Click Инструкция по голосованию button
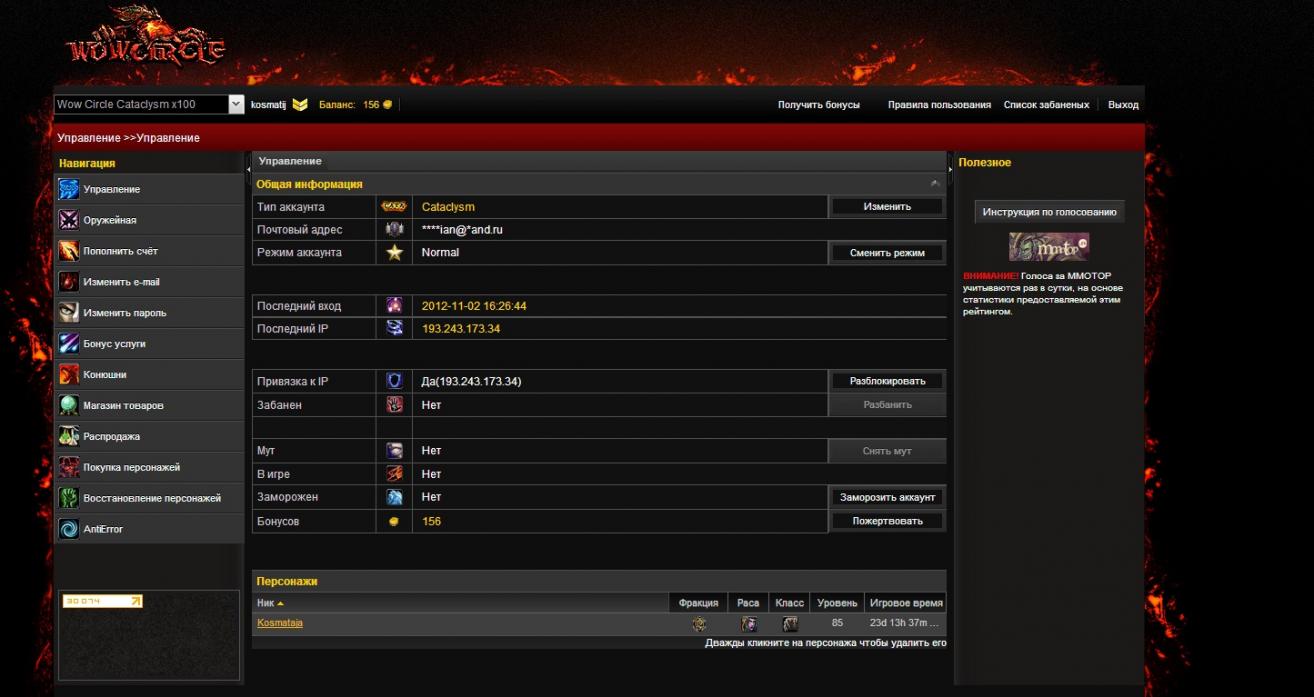Viewport: 1314px width, 697px height. pos(1049,212)
